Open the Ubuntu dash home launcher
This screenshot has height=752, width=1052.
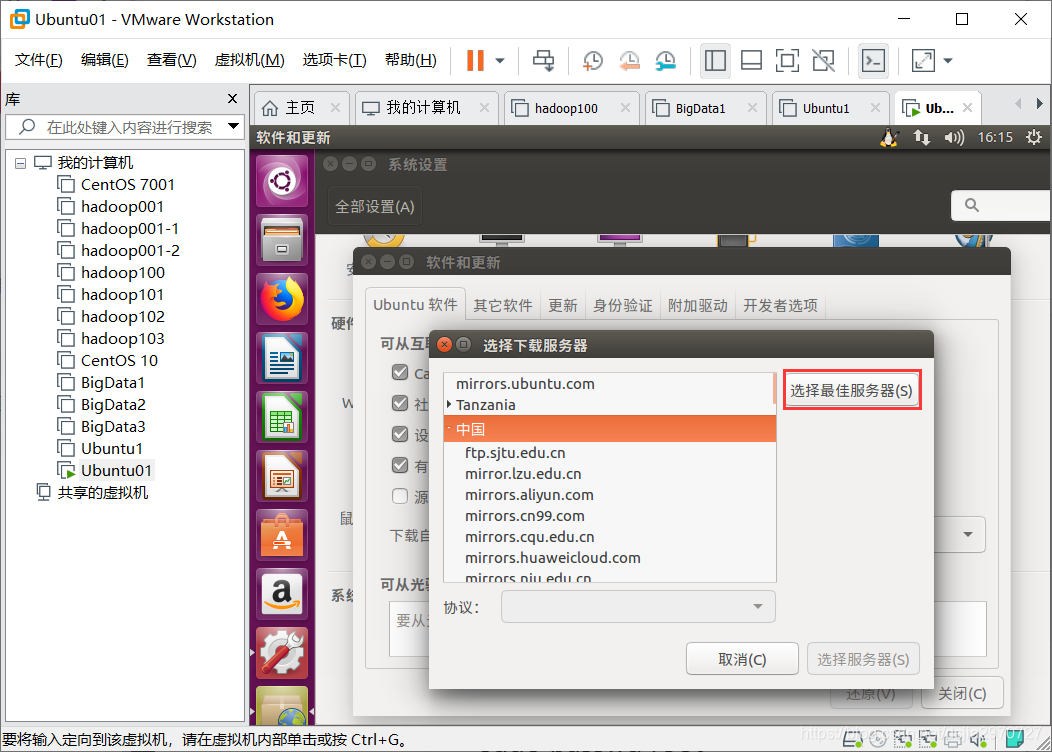tap(282, 181)
